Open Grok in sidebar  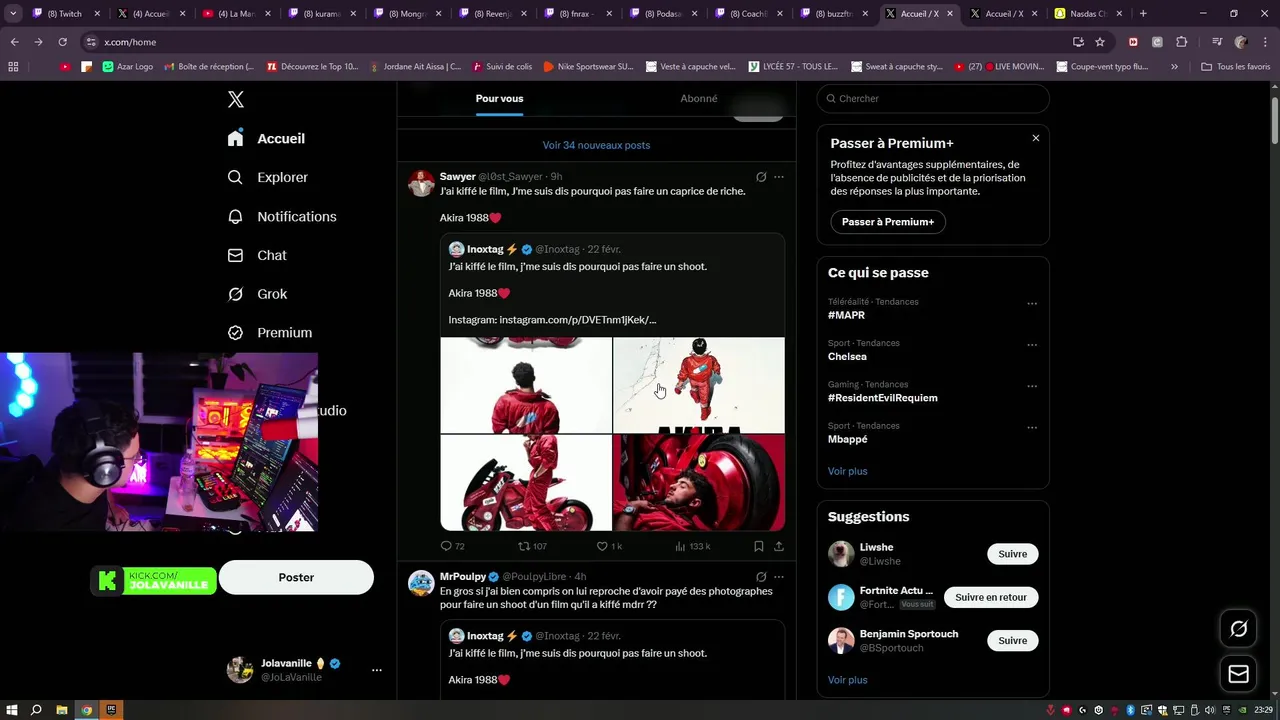point(258,294)
